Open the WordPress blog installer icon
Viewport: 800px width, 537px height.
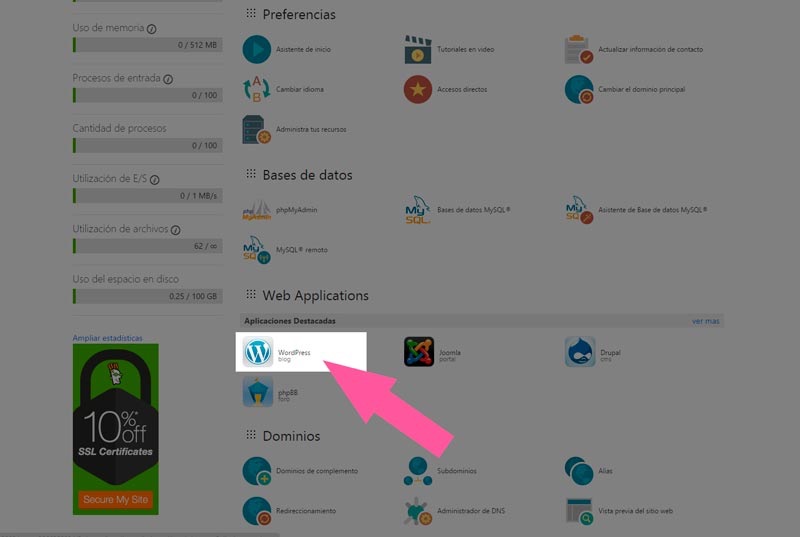pos(259,352)
